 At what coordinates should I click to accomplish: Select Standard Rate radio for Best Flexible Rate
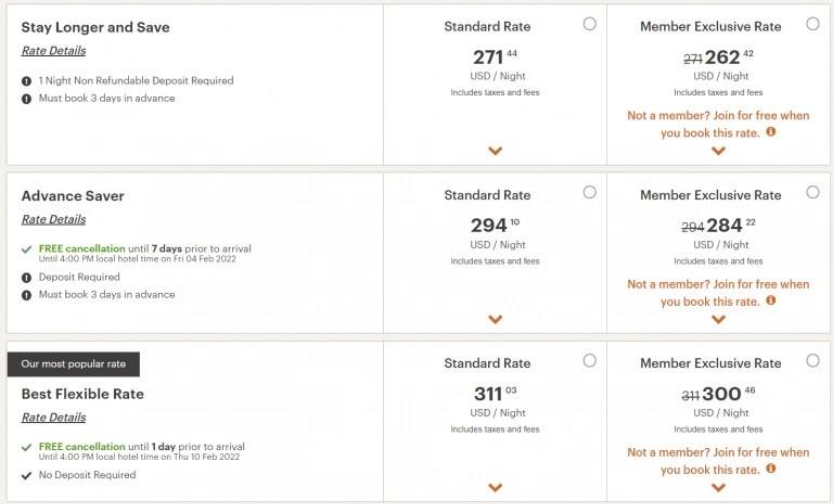[590, 360]
